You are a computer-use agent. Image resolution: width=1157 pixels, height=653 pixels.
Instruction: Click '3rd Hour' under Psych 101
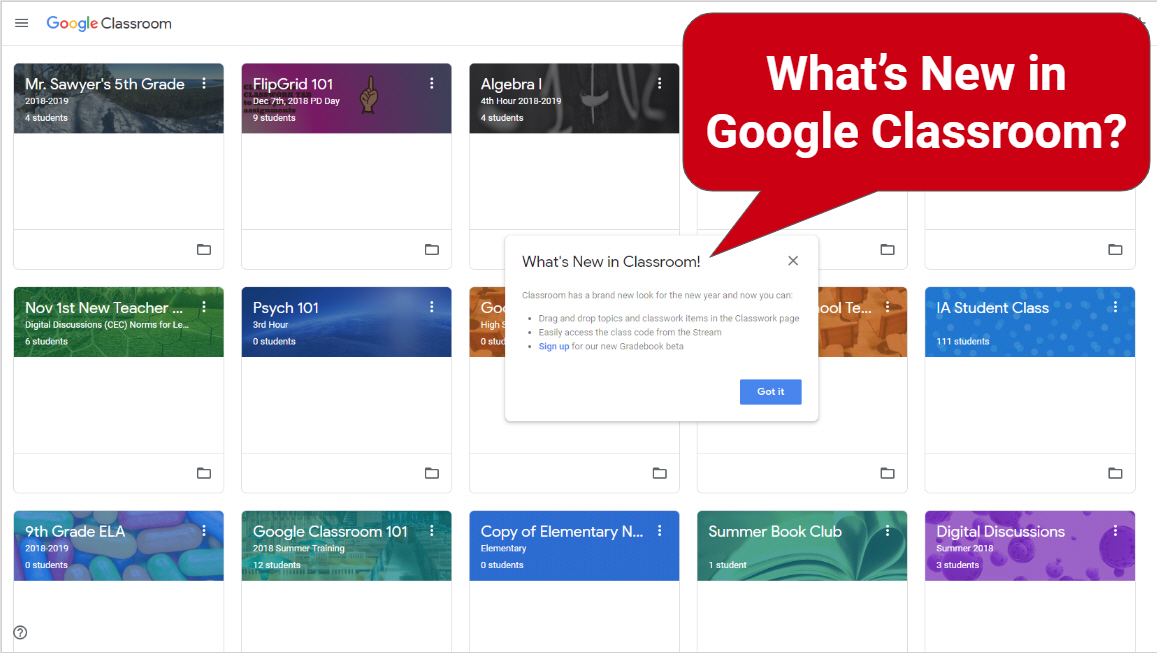[271, 325]
